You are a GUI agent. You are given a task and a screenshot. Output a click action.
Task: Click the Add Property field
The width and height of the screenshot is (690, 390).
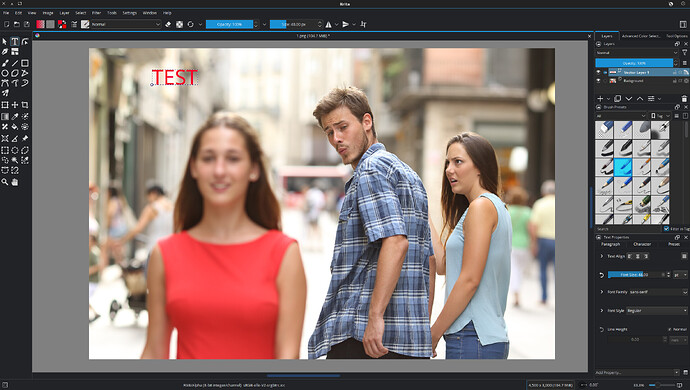click(634, 372)
